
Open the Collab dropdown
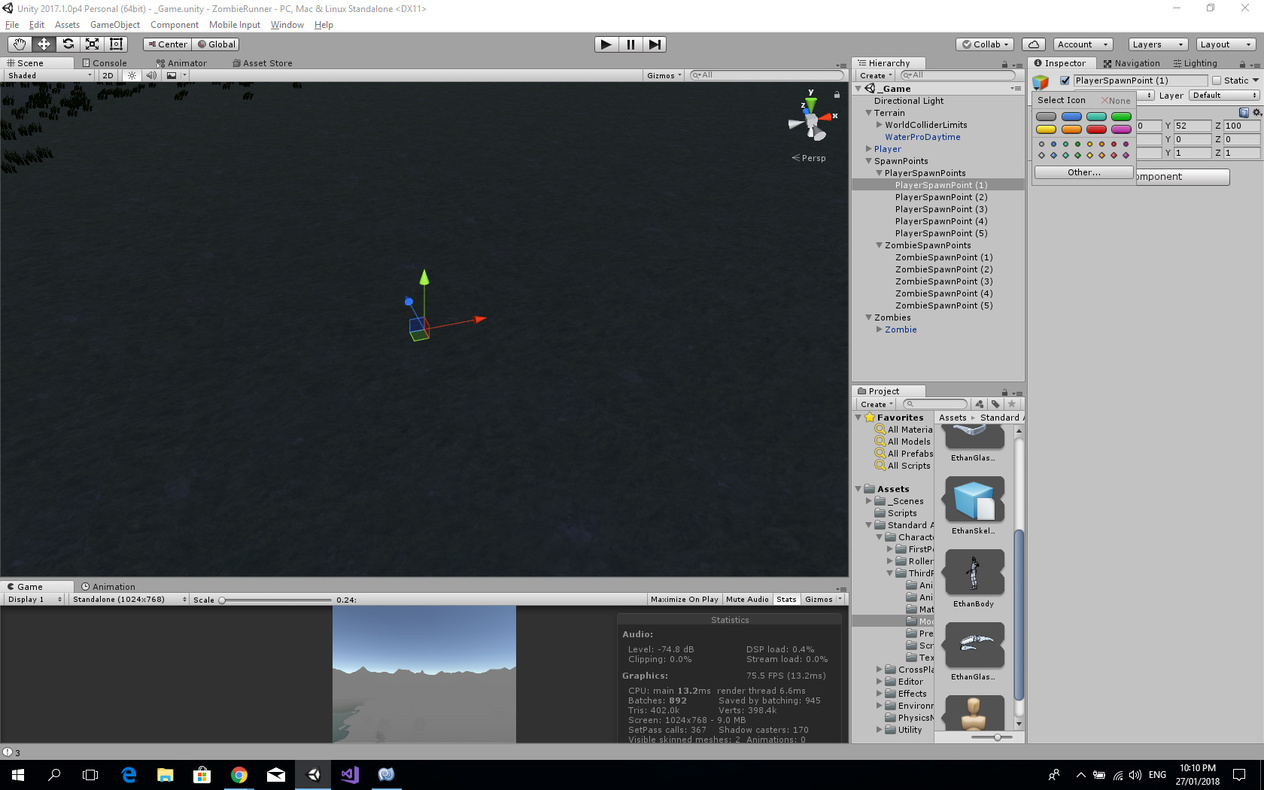pyautogui.click(x=985, y=44)
